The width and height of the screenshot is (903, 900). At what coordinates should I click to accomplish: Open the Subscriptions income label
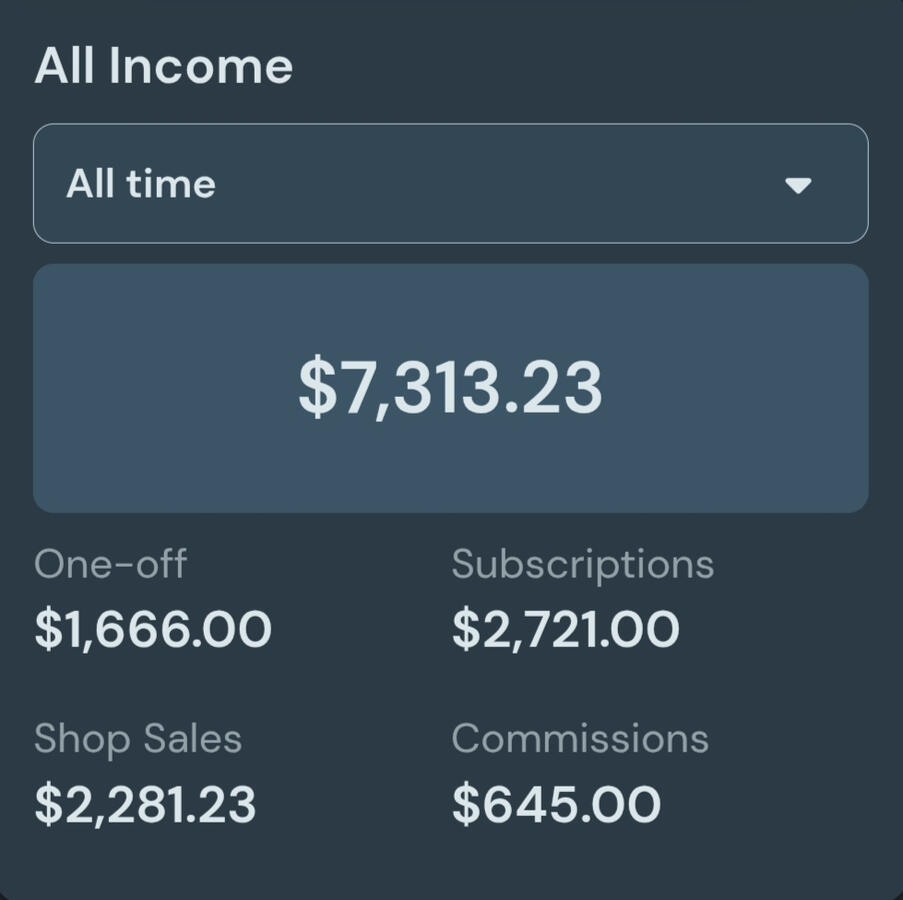coord(582,564)
